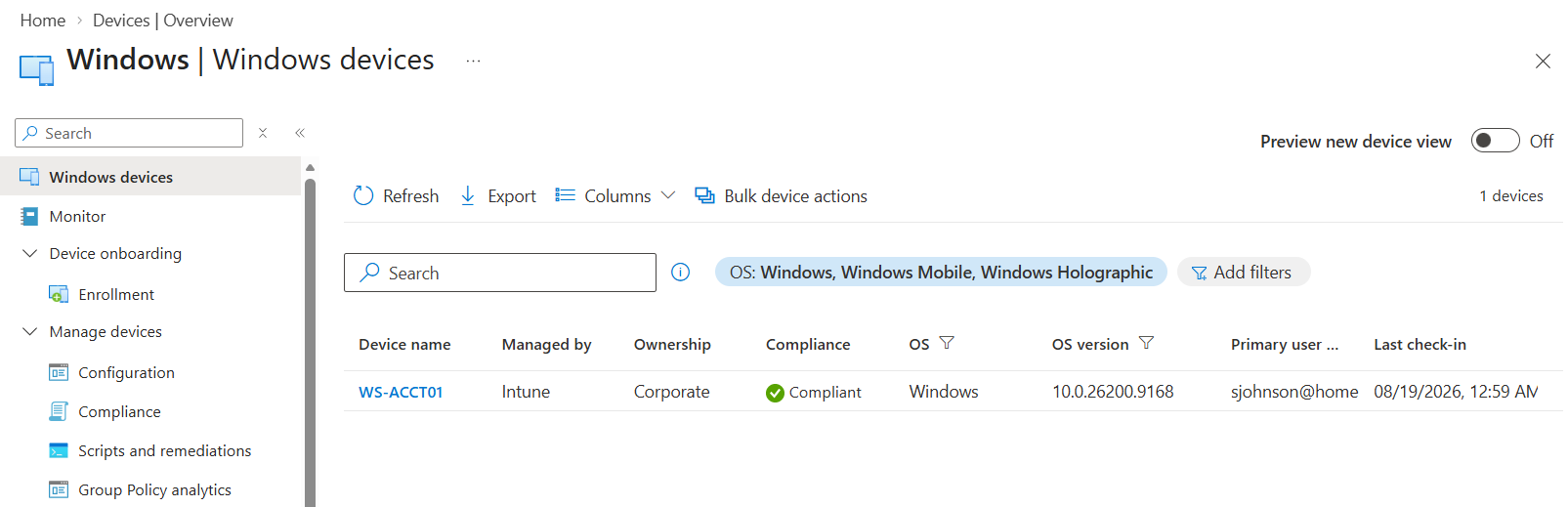Collapse the sidebar with double chevron
The image size is (1568, 507).
[x=300, y=133]
